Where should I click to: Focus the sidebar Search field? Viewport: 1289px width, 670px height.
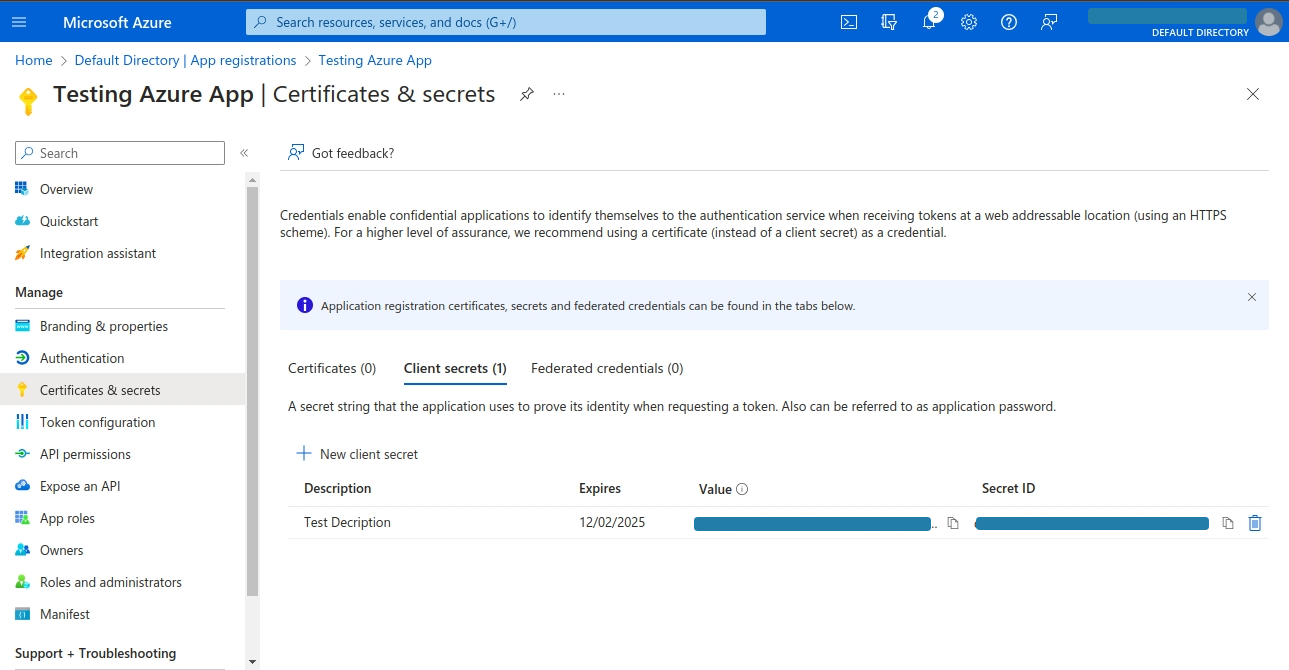120,153
